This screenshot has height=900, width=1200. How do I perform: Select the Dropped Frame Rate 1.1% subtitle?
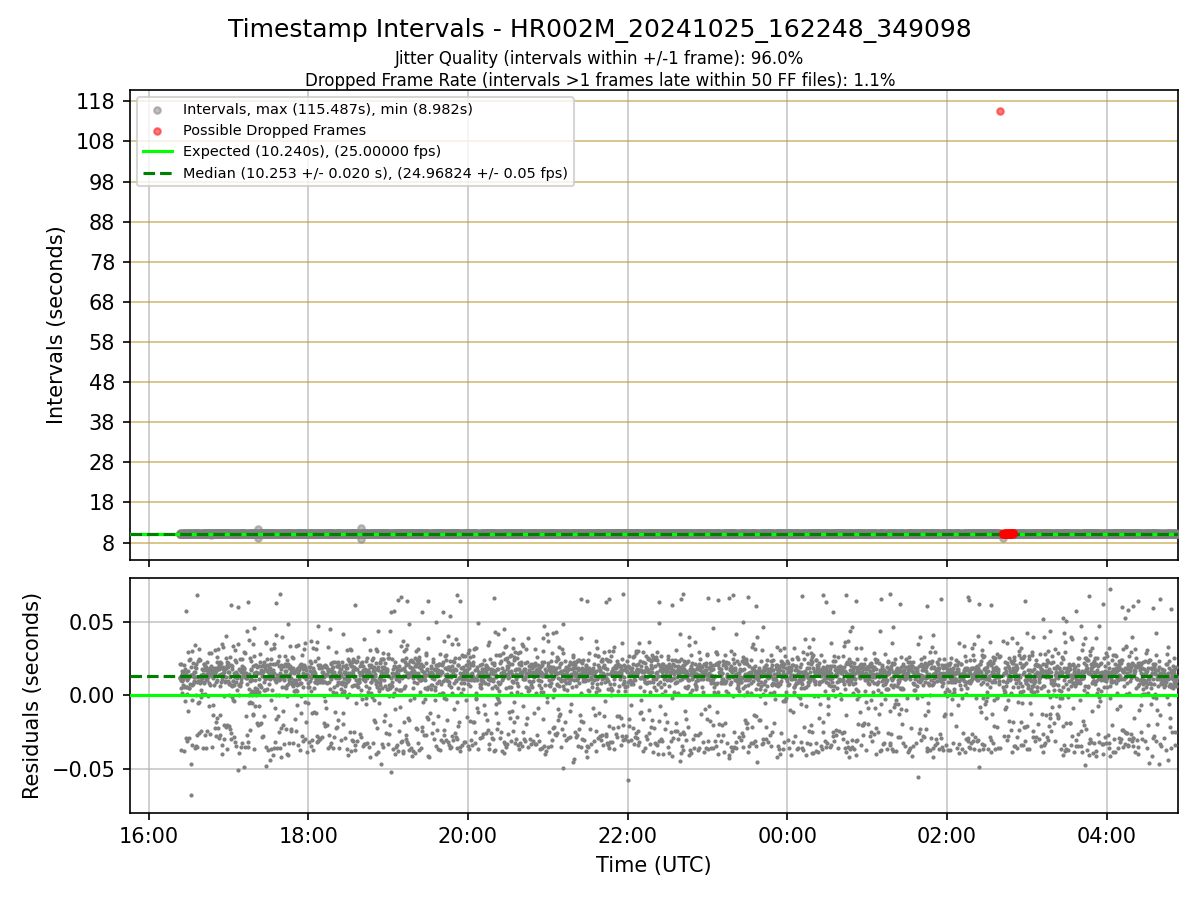point(599,79)
